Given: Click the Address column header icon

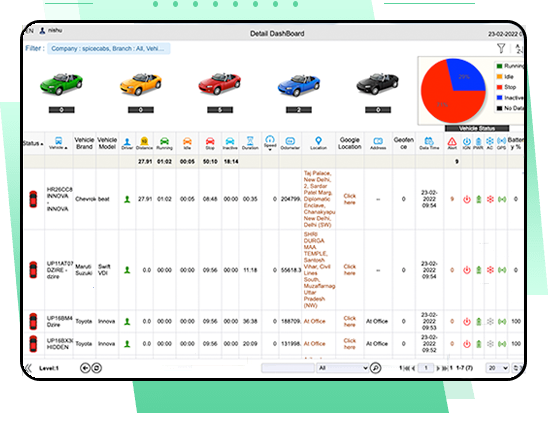Looking at the screenshot, I should (x=378, y=141).
